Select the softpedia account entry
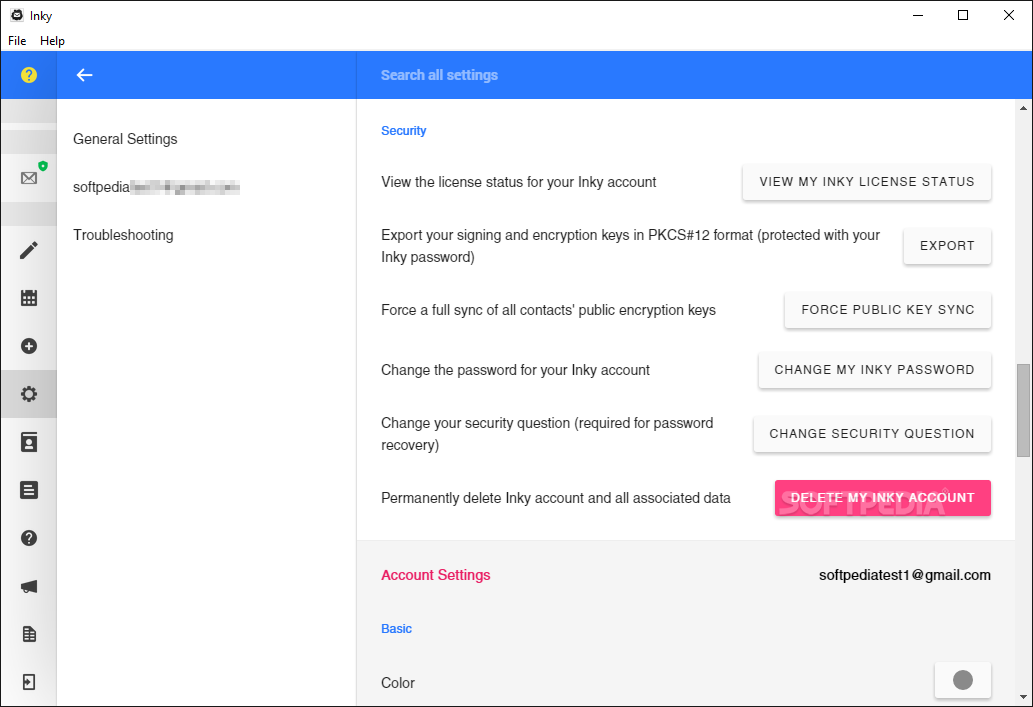Screen dimensions: 1033x707 tap(156, 187)
